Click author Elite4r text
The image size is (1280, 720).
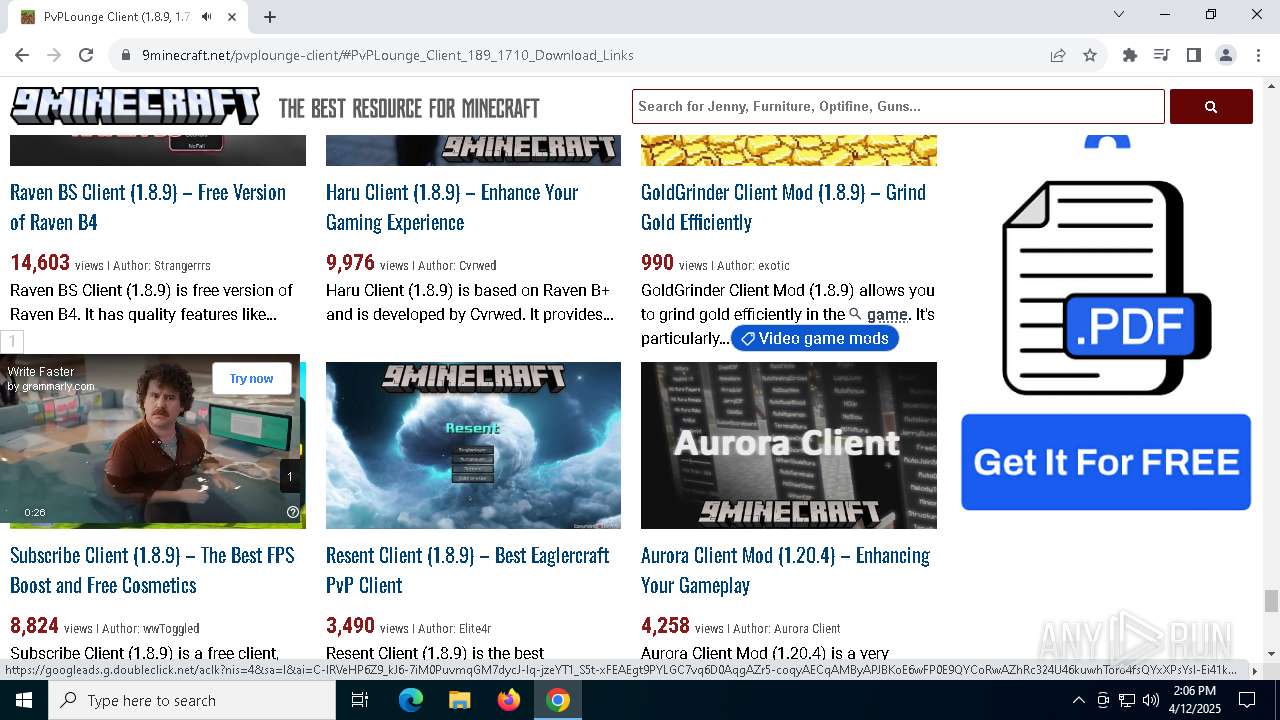click(x=475, y=629)
